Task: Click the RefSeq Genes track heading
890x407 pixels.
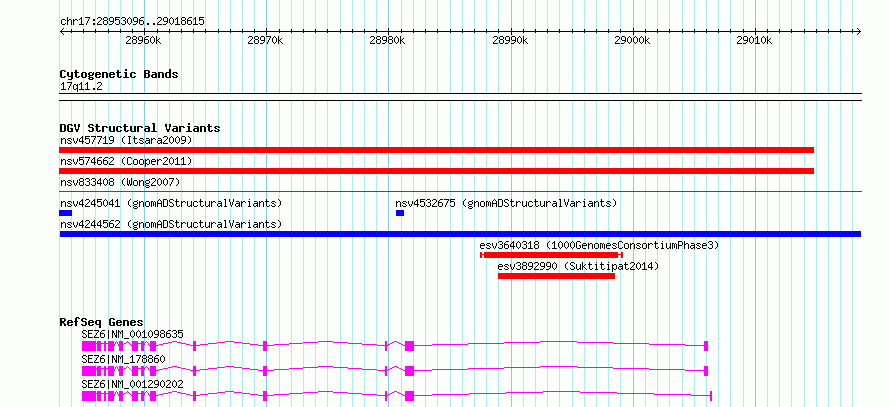Action: click(102, 322)
